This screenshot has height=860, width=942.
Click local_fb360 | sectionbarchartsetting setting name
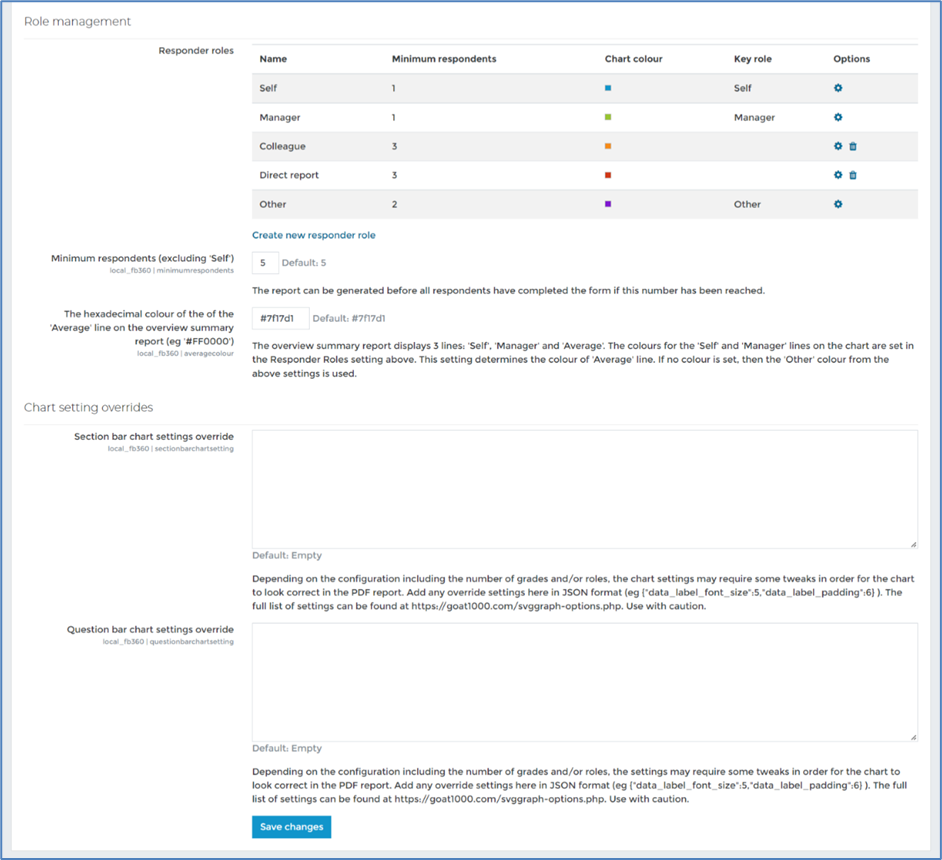tap(171, 449)
